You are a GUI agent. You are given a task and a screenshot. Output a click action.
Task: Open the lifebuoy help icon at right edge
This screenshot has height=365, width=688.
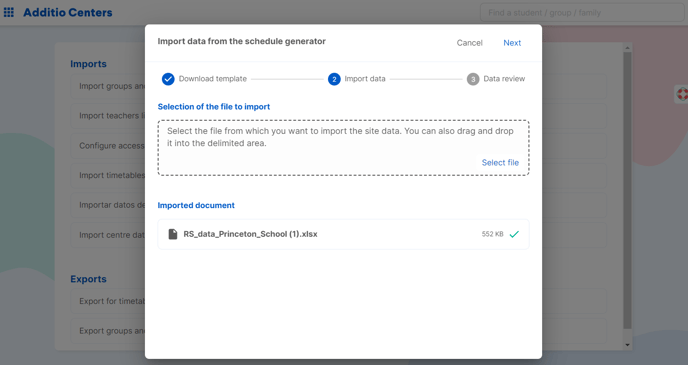pos(682,94)
